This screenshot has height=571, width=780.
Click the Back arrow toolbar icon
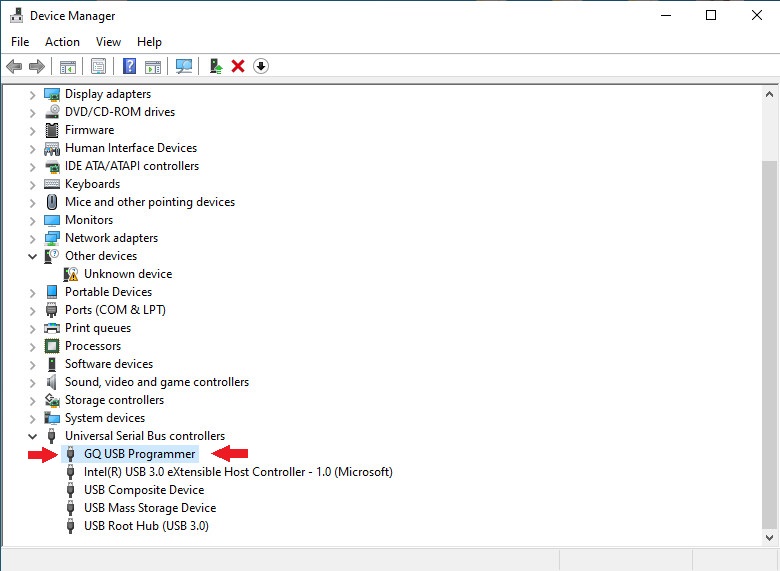[14, 66]
